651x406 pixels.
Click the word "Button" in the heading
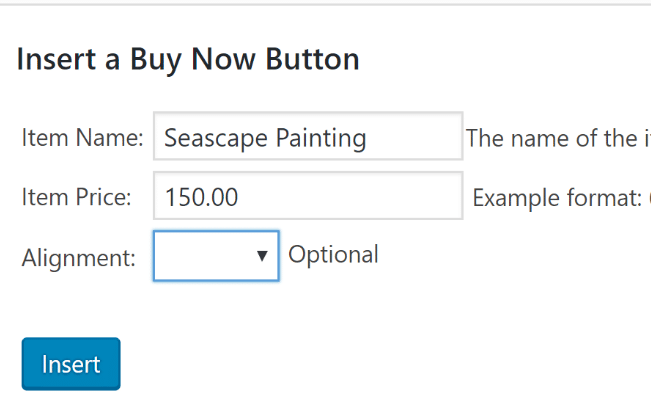312,59
